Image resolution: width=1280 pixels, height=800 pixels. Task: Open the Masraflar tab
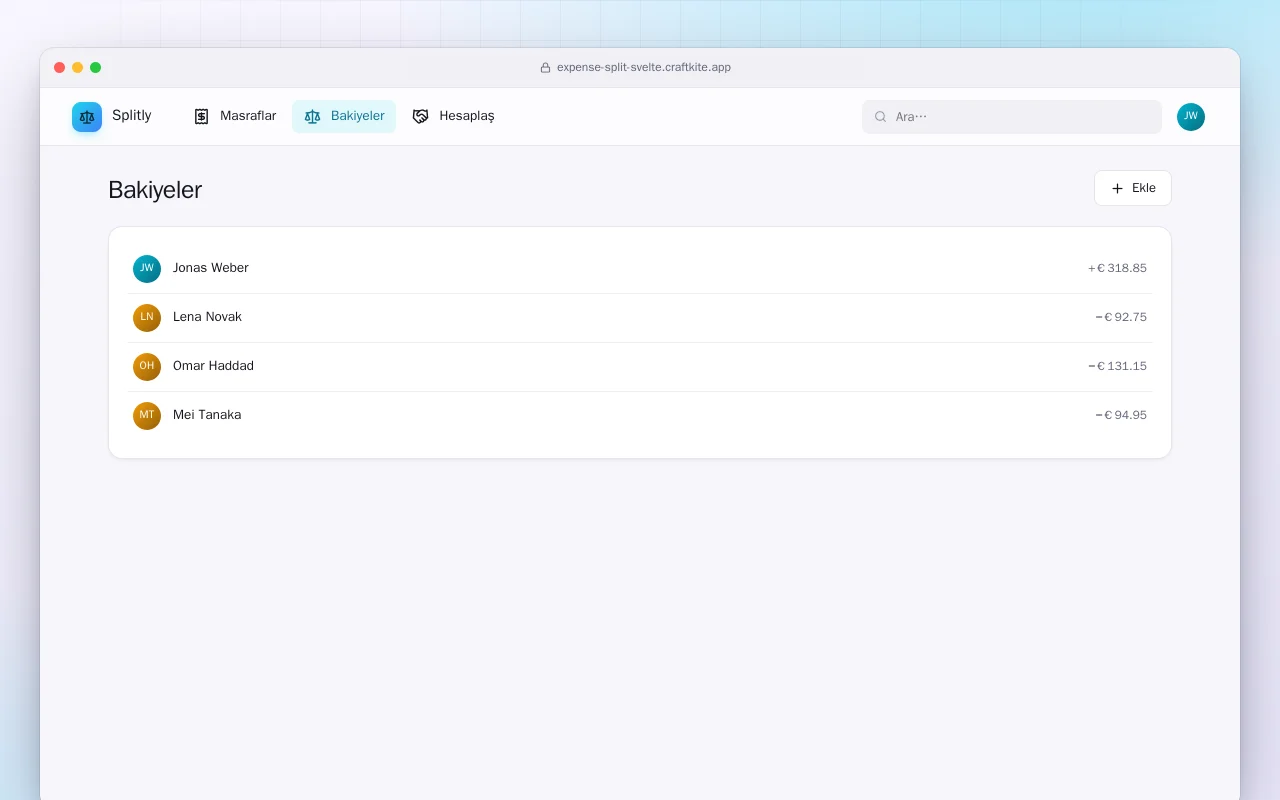[235, 116]
